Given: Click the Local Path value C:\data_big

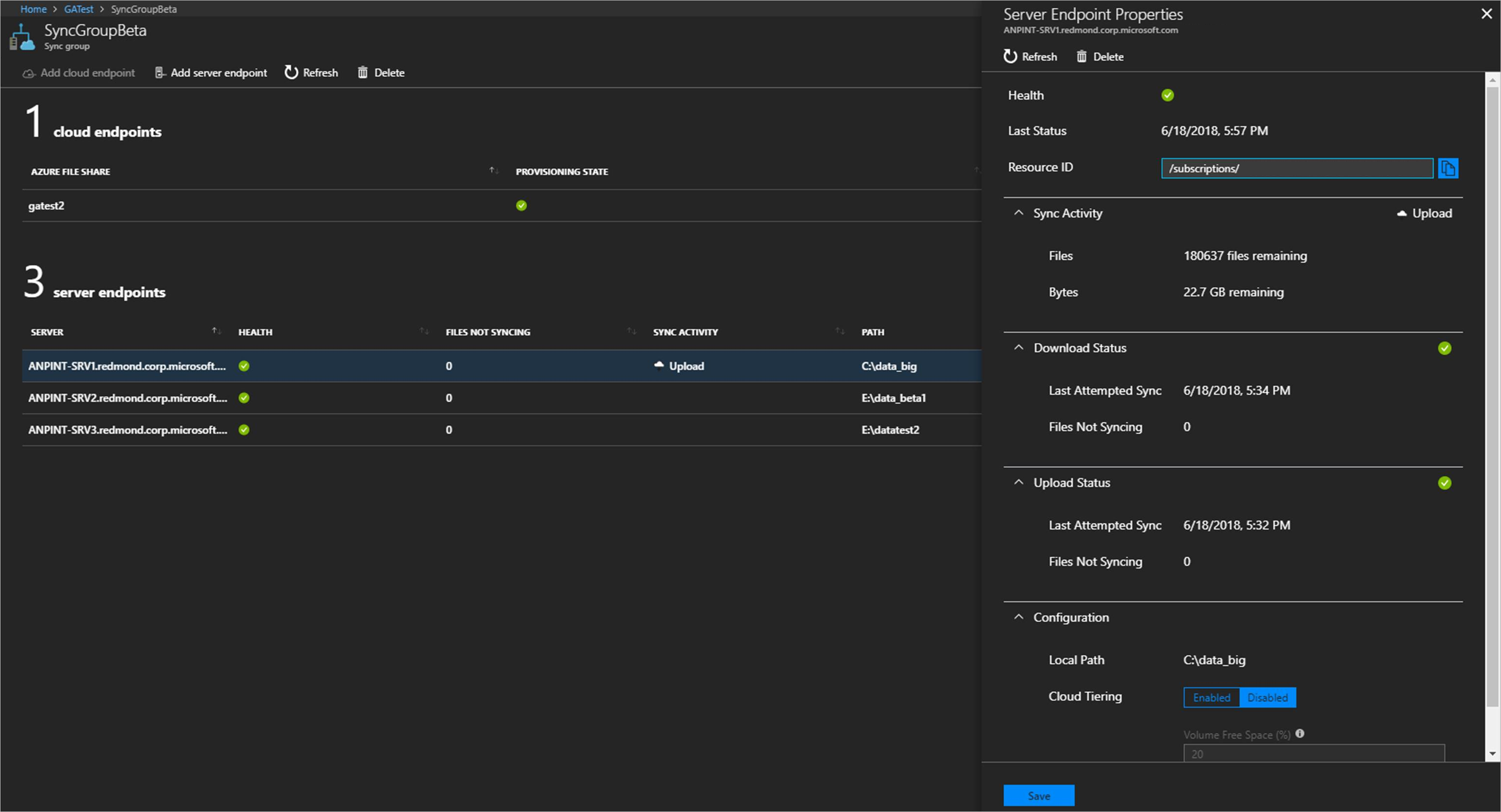Looking at the screenshot, I should (x=1214, y=660).
